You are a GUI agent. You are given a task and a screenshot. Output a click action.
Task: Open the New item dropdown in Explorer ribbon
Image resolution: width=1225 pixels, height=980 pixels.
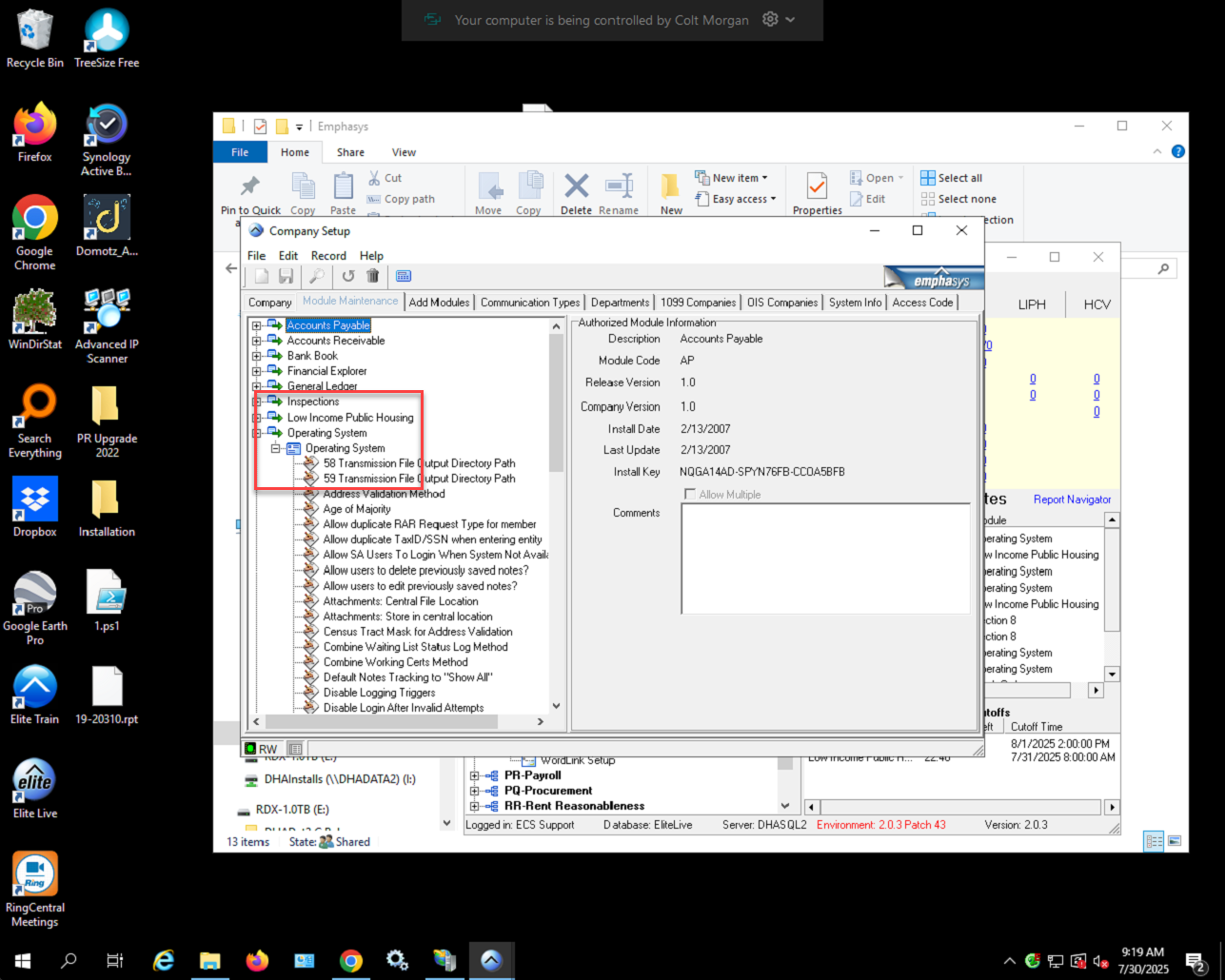[731, 178]
